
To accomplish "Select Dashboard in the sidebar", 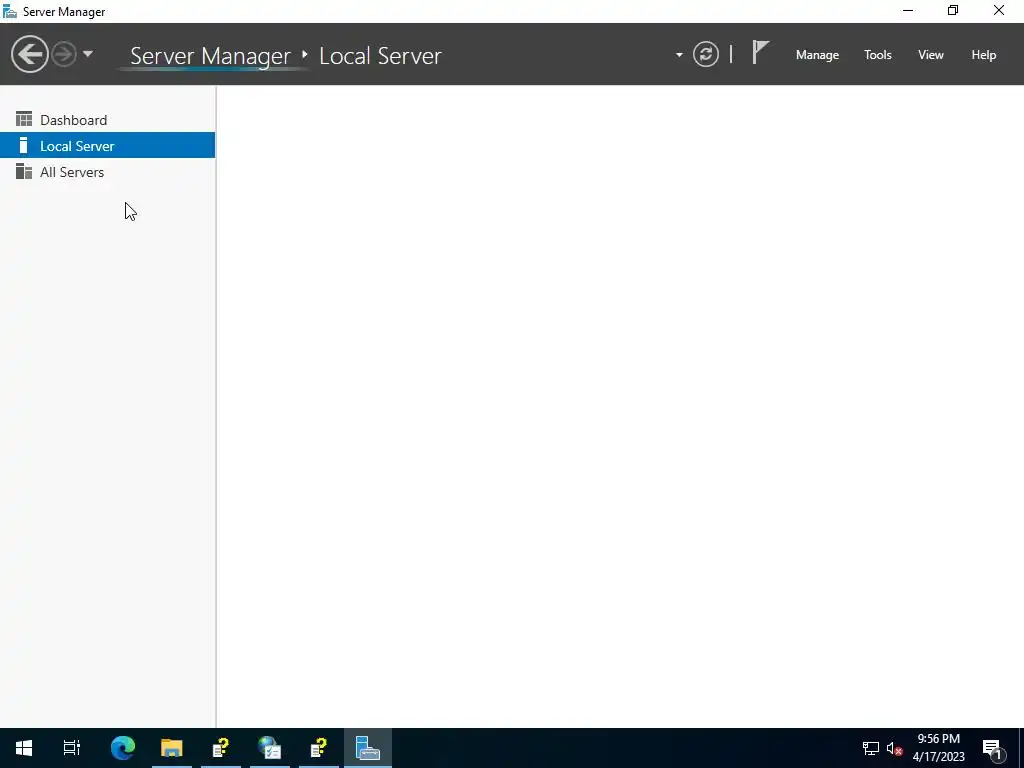I will [108, 120].
